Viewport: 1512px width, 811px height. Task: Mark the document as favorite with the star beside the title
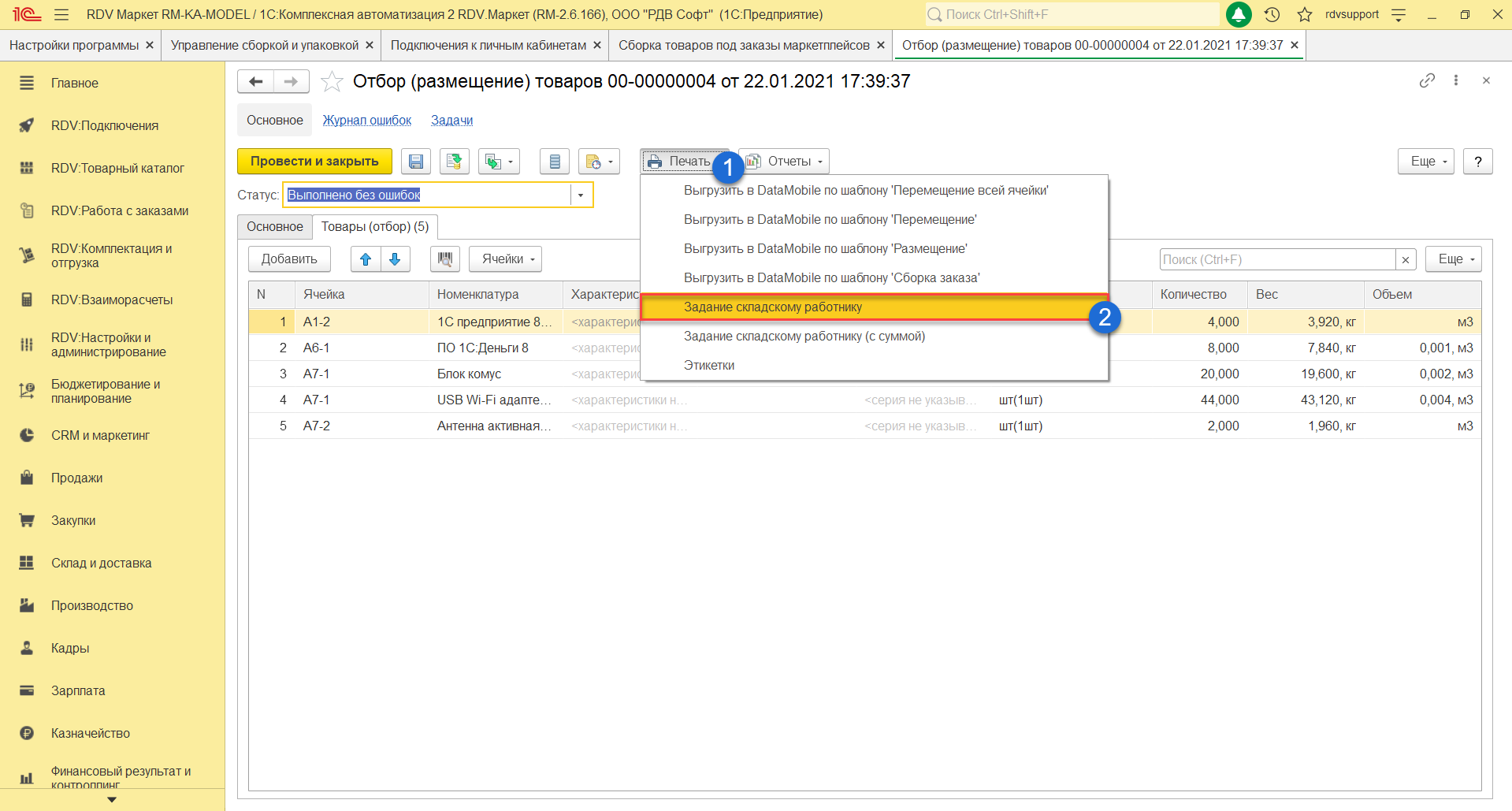[332, 82]
